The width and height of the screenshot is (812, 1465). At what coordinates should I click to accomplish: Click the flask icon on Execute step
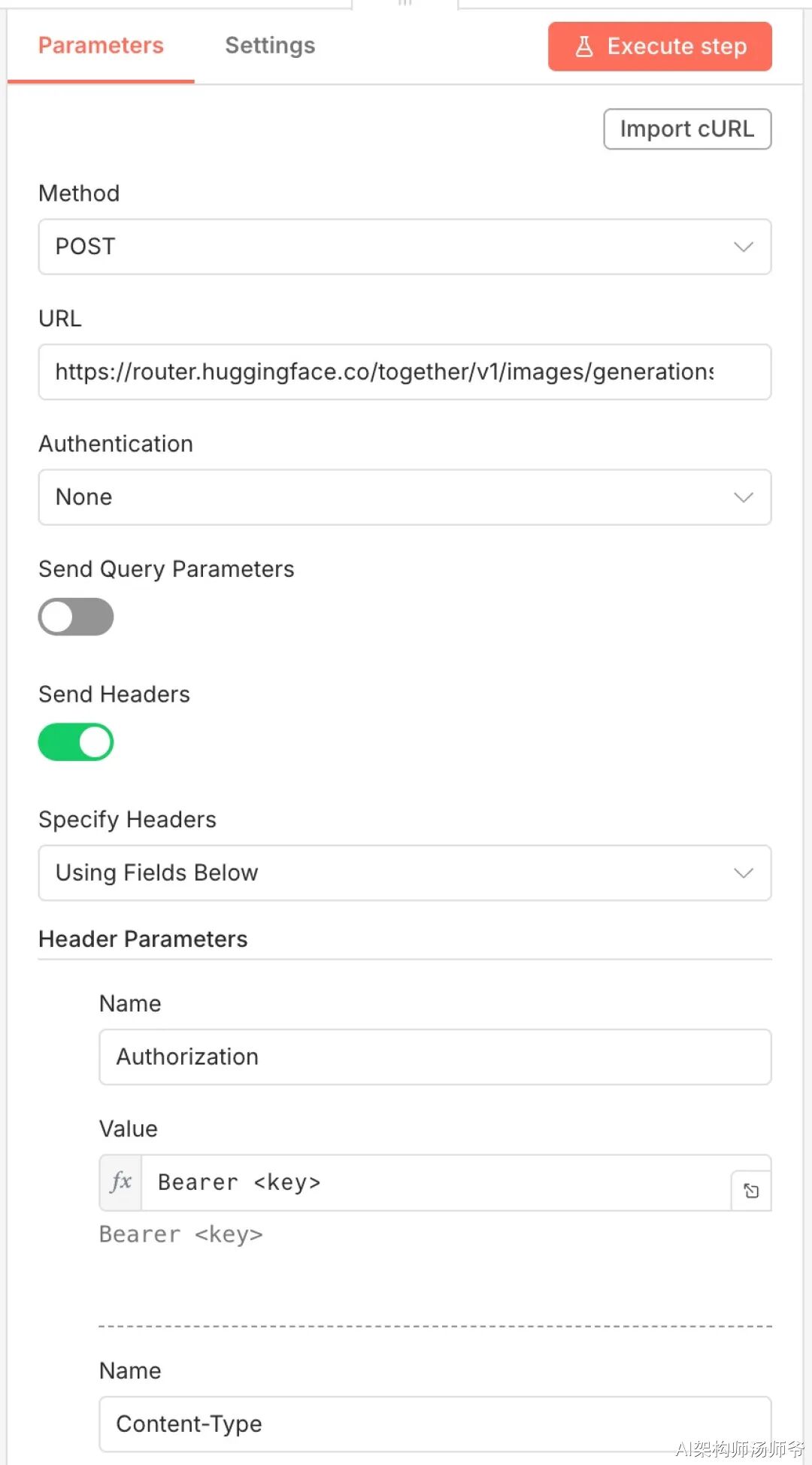coord(584,47)
